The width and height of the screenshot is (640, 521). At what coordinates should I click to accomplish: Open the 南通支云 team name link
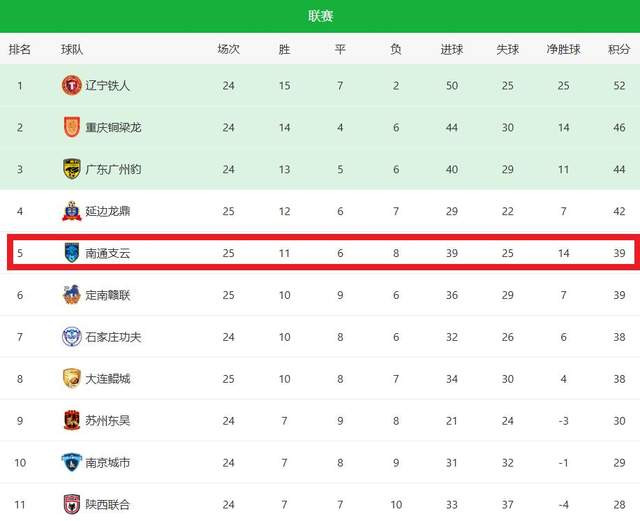coord(108,253)
